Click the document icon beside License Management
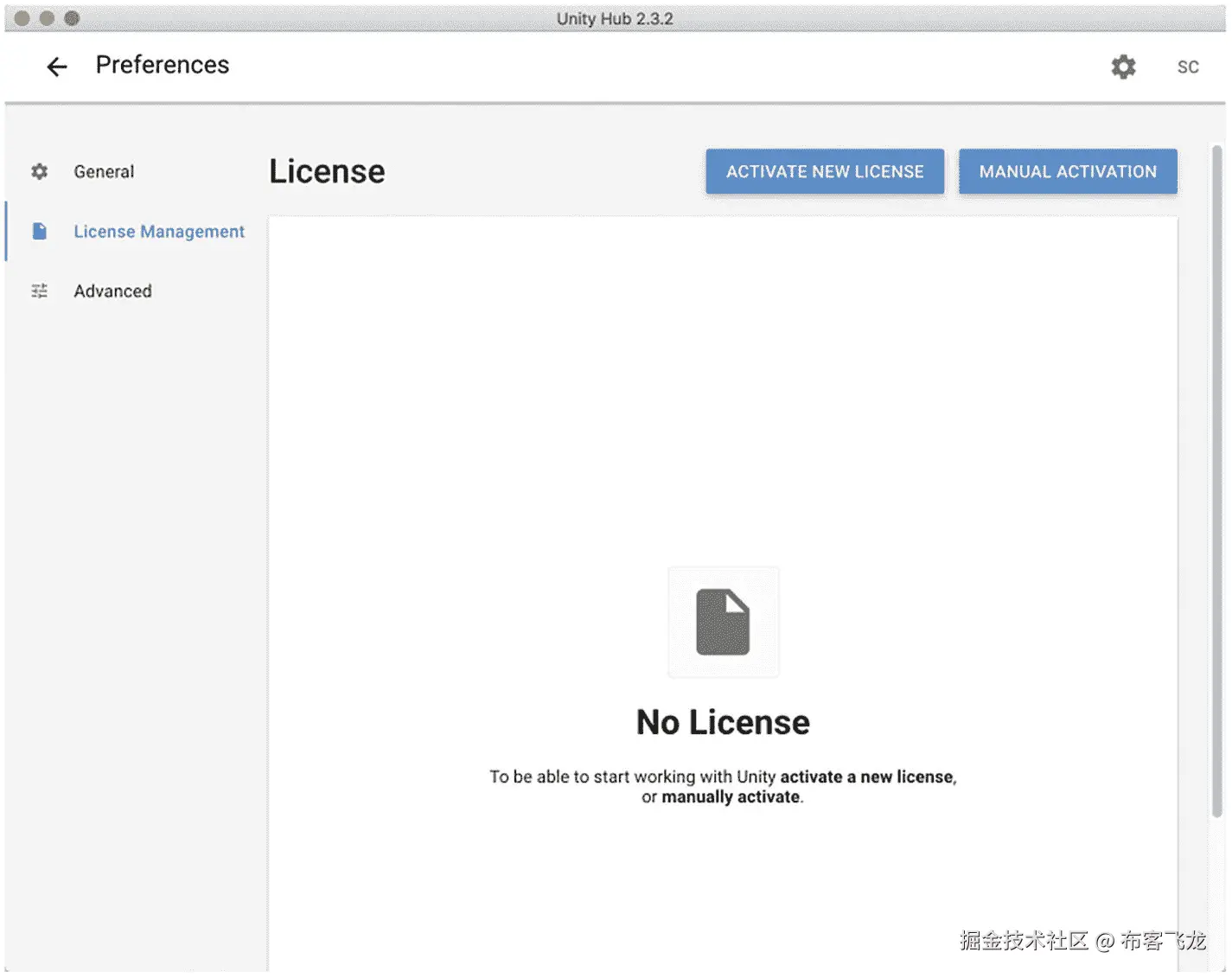Viewport: 1232px width, 978px height. tap(39, 231)
